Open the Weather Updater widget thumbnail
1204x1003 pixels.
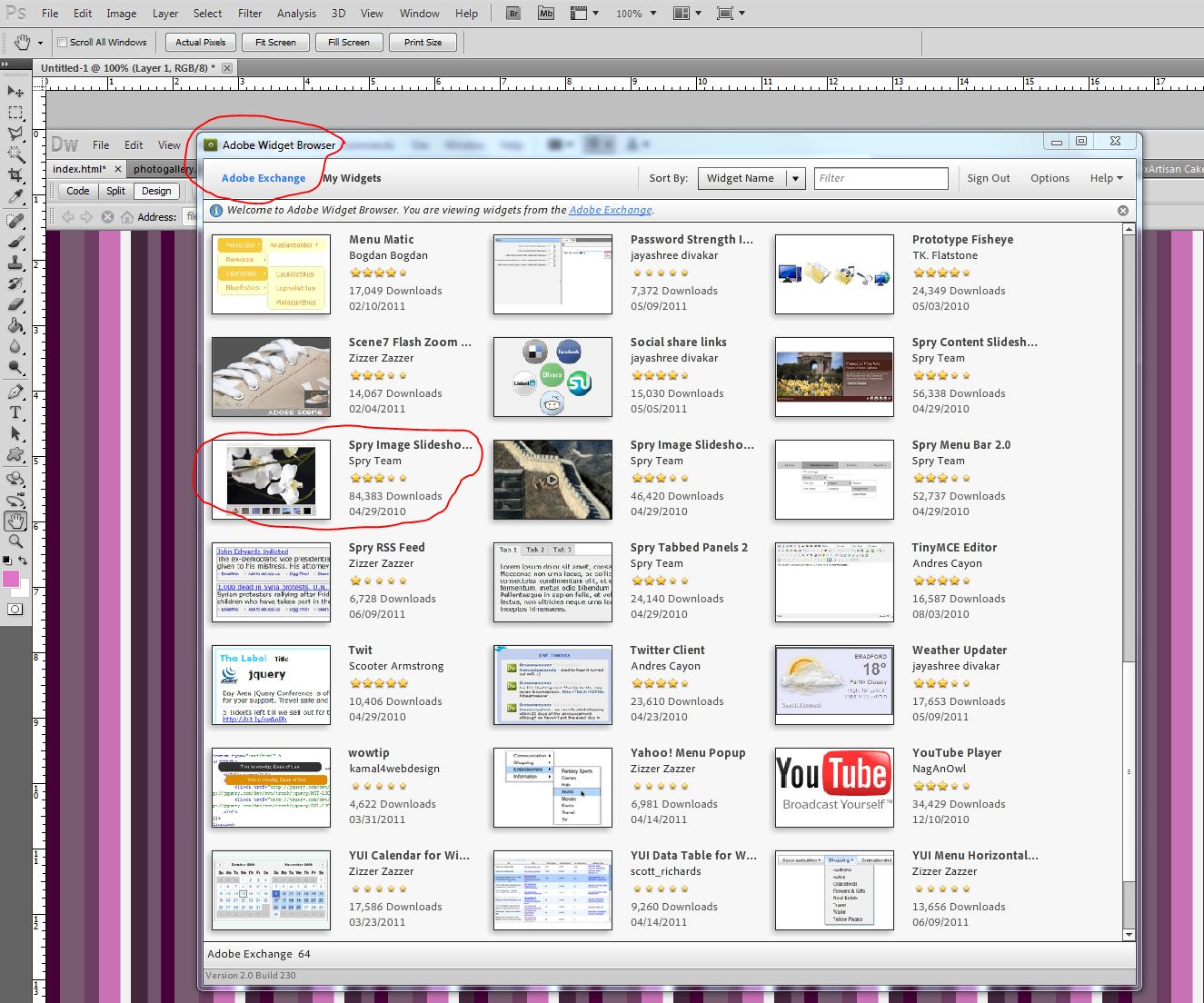[x=834, y=685]
